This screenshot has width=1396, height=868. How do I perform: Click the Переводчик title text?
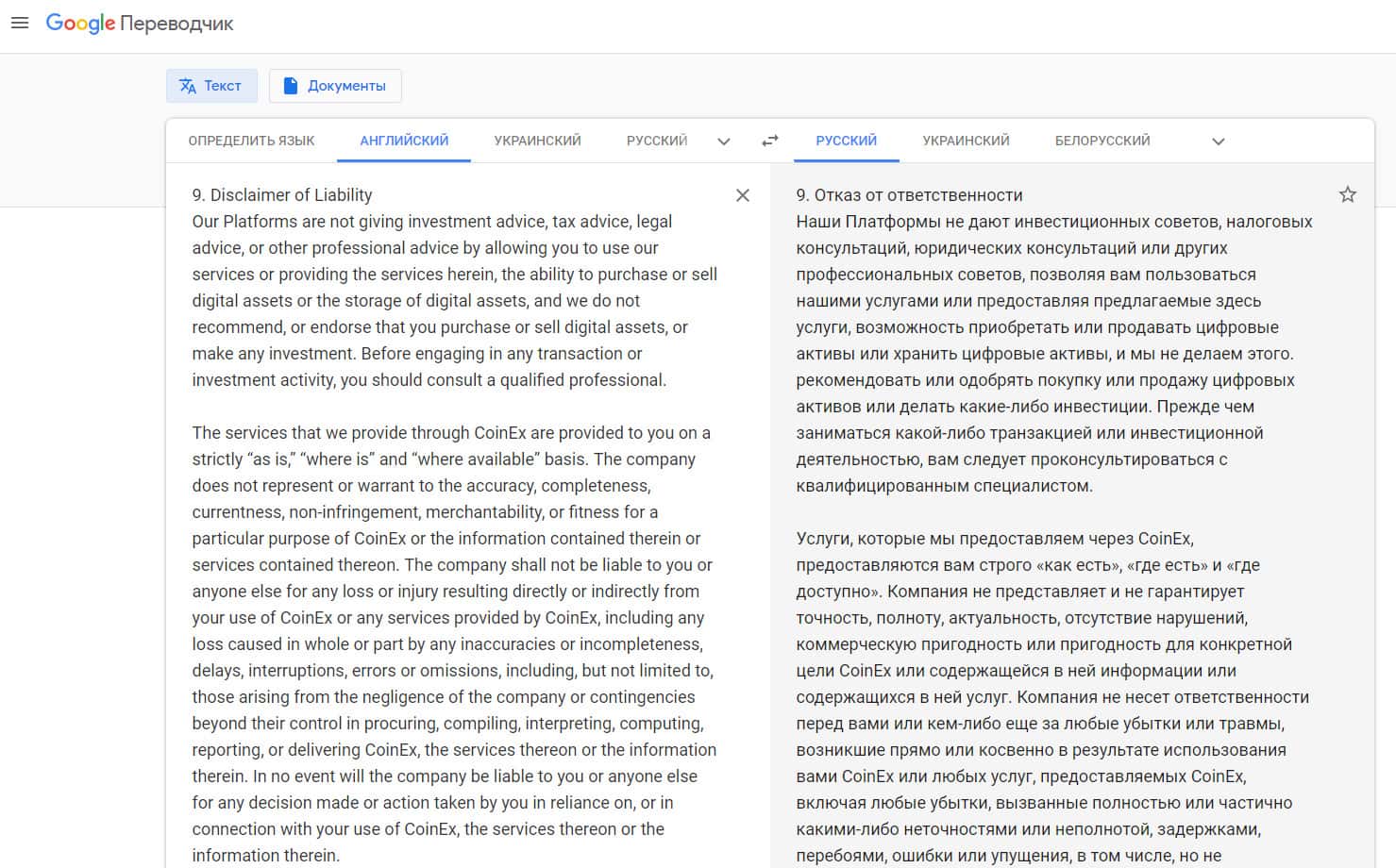[177, 24]
